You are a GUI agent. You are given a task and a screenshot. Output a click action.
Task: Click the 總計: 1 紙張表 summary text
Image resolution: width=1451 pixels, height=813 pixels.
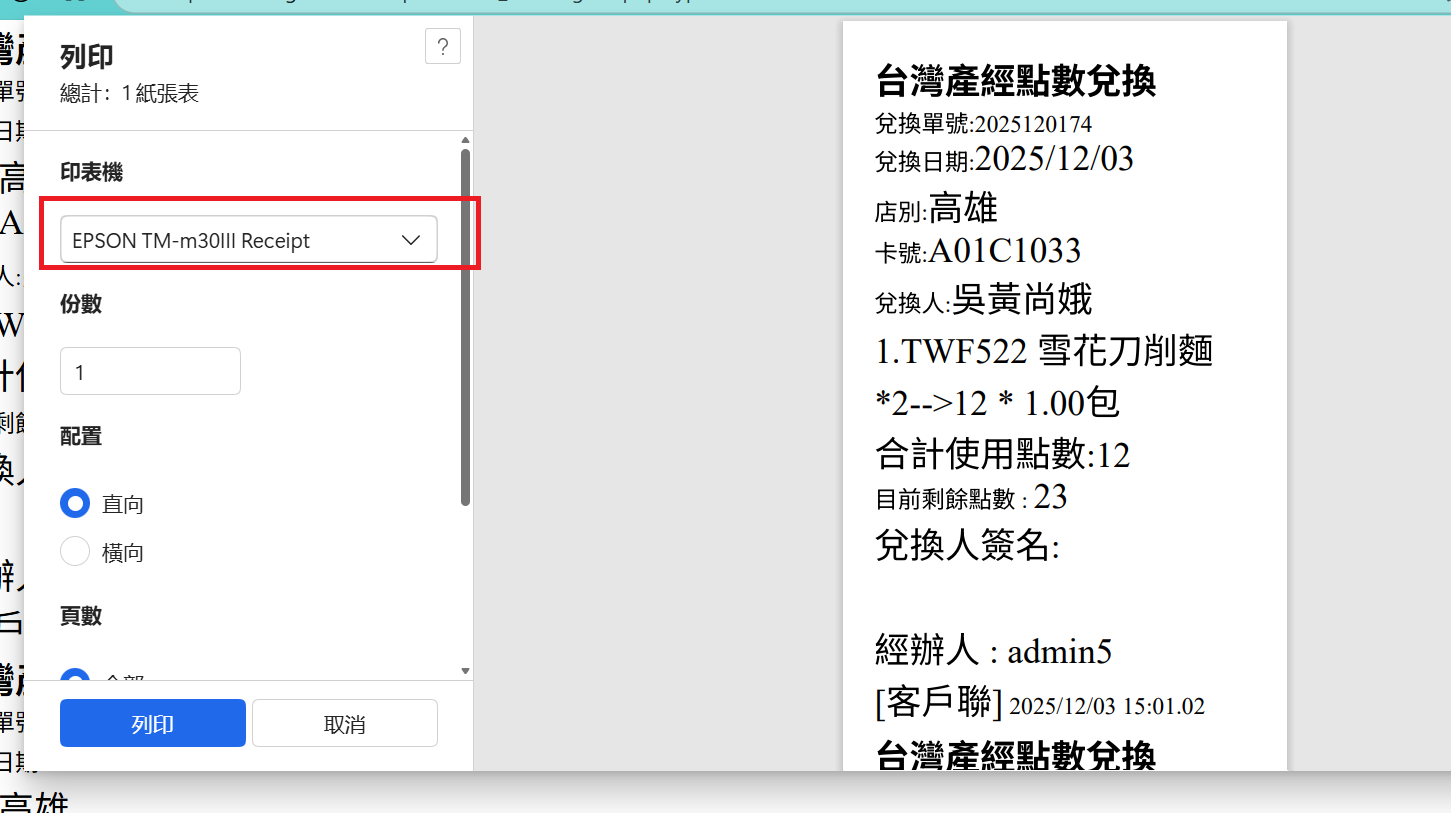129,94
